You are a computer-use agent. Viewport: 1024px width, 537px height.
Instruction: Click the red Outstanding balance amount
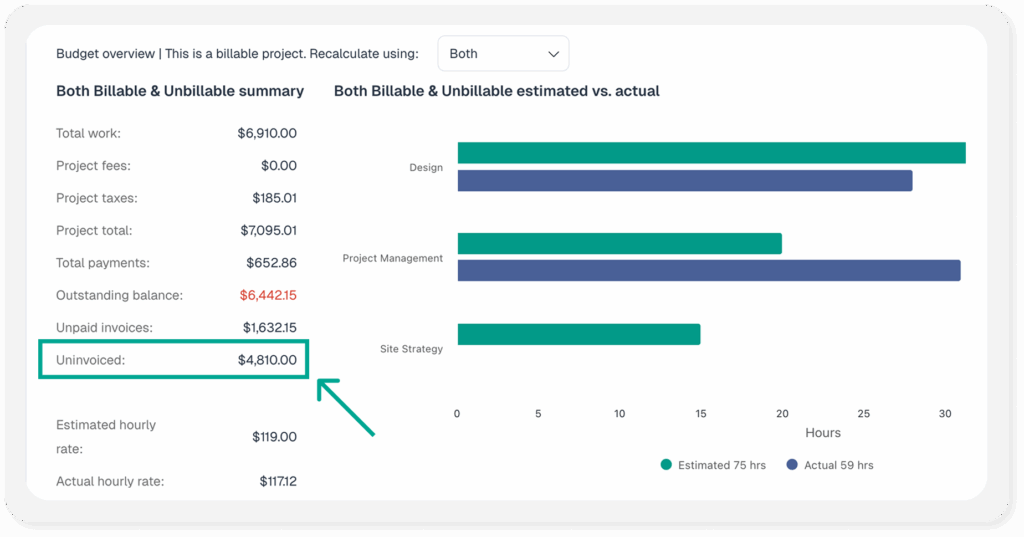[268, 296]
